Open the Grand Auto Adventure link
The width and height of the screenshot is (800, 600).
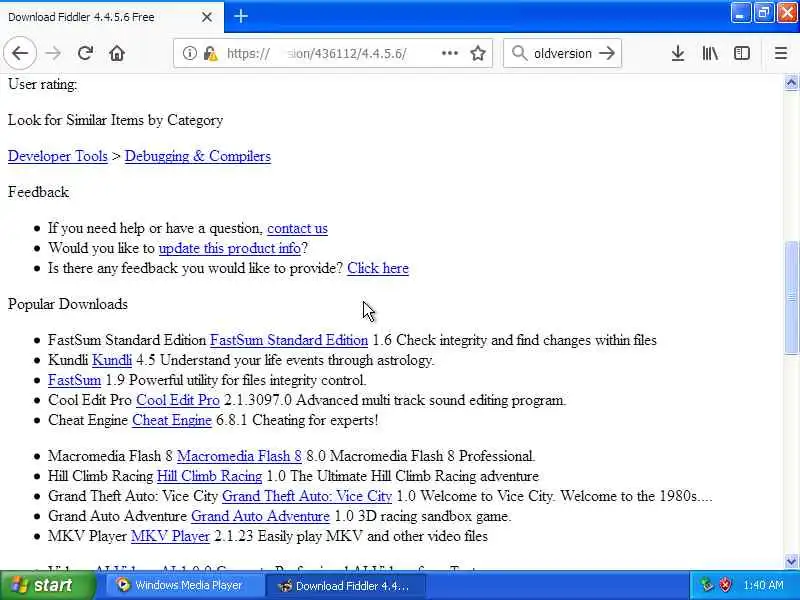(x=260, y=516)
